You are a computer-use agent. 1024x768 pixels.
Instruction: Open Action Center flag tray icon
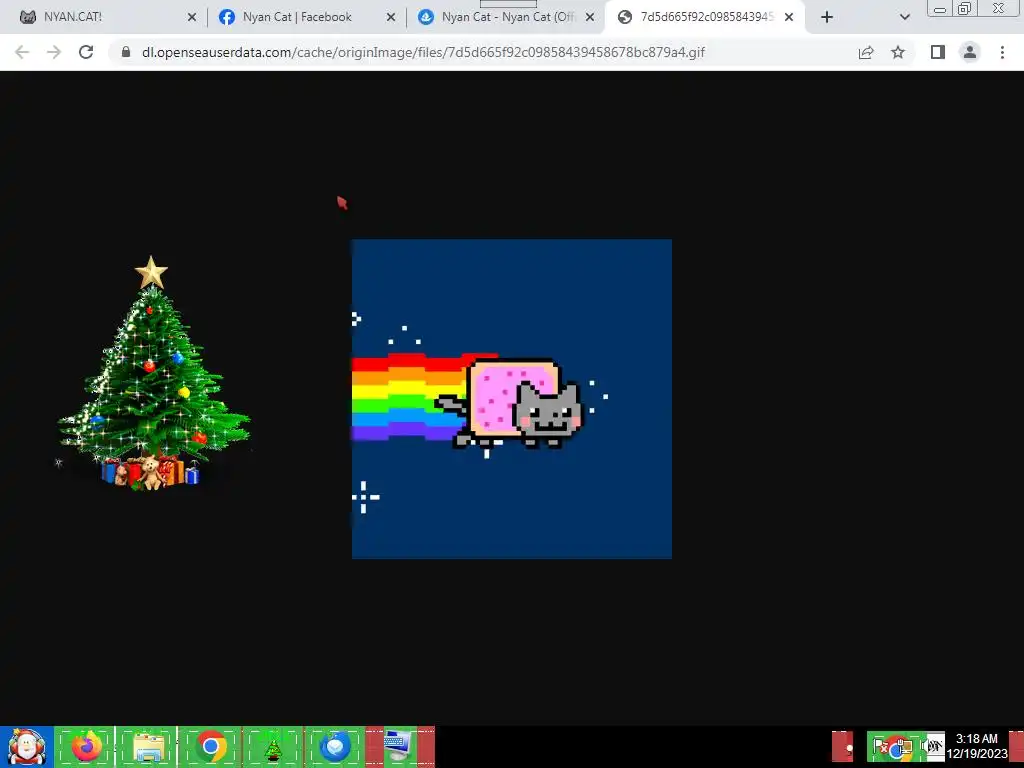[880, 746]
